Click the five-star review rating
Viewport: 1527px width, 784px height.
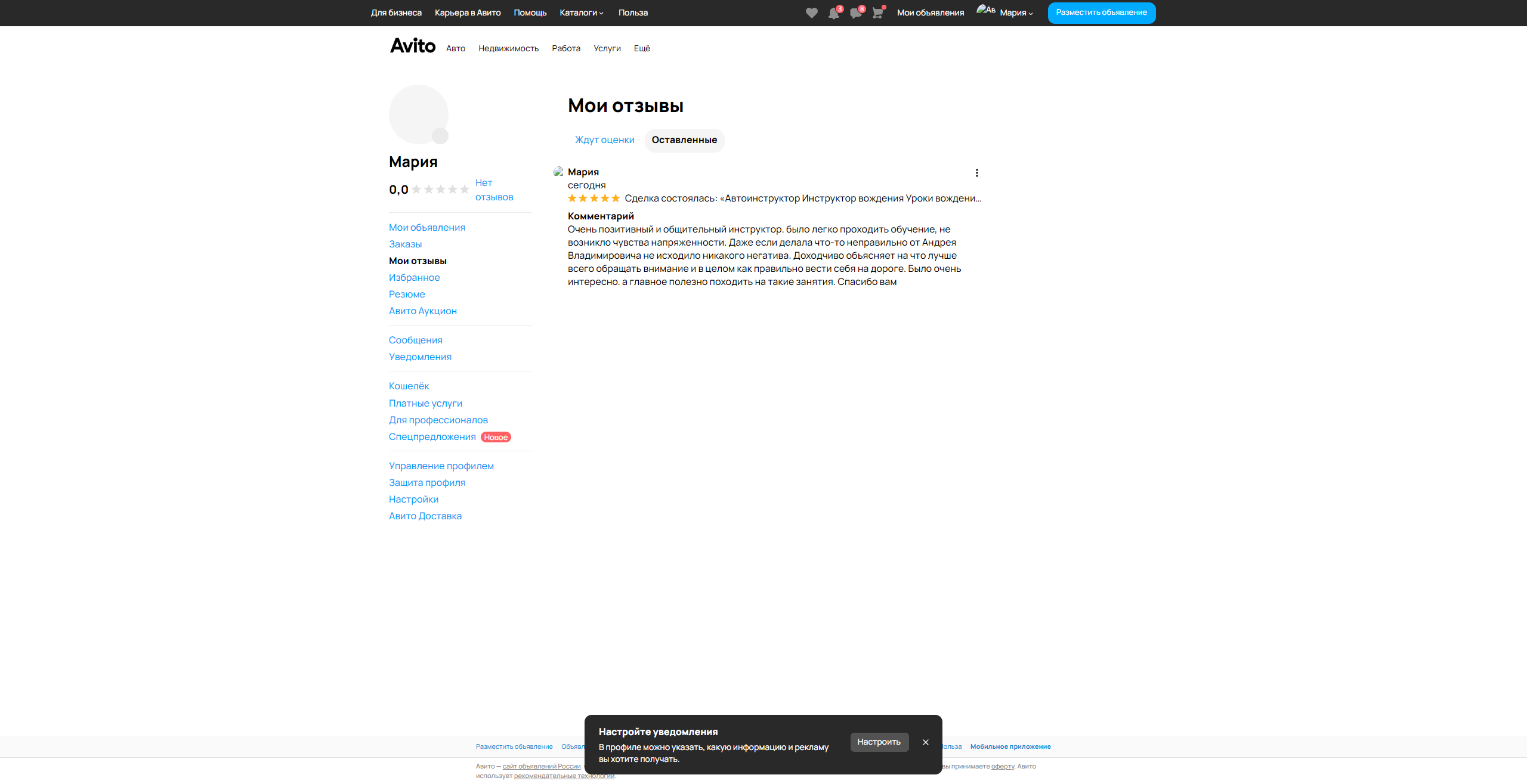(x=594, y=199)
